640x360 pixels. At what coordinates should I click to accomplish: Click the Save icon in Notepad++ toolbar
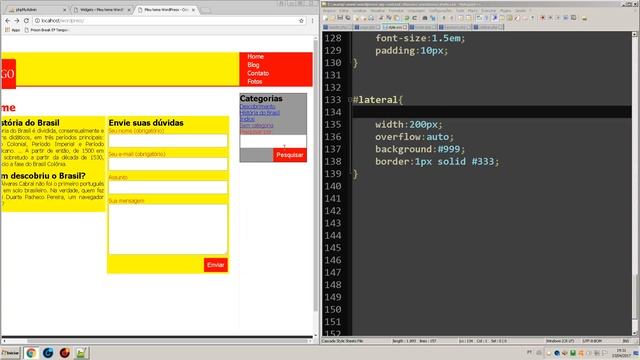click(x=340, y=18)
